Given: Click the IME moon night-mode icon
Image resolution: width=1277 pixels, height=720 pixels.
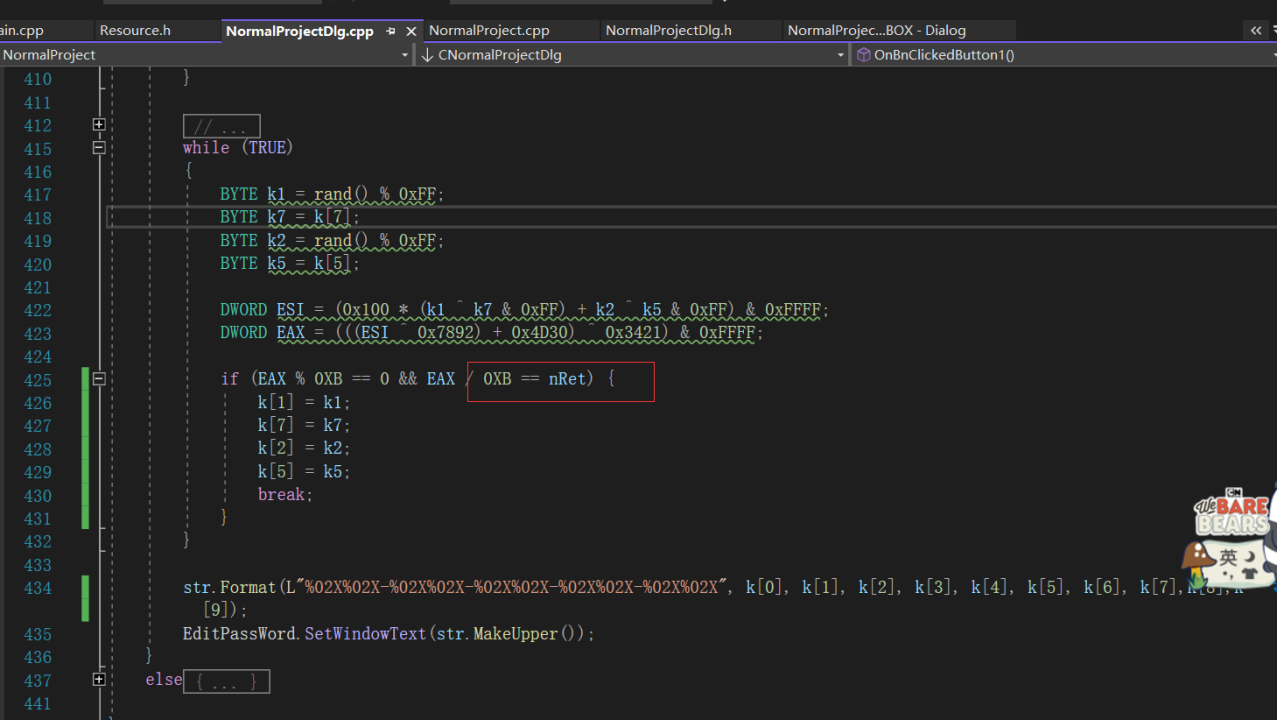Looking at the screenshot, I should coord(1249,556).
